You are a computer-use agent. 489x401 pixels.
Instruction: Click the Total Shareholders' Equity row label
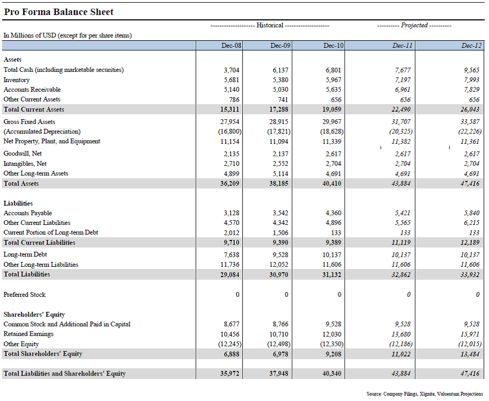43,354
